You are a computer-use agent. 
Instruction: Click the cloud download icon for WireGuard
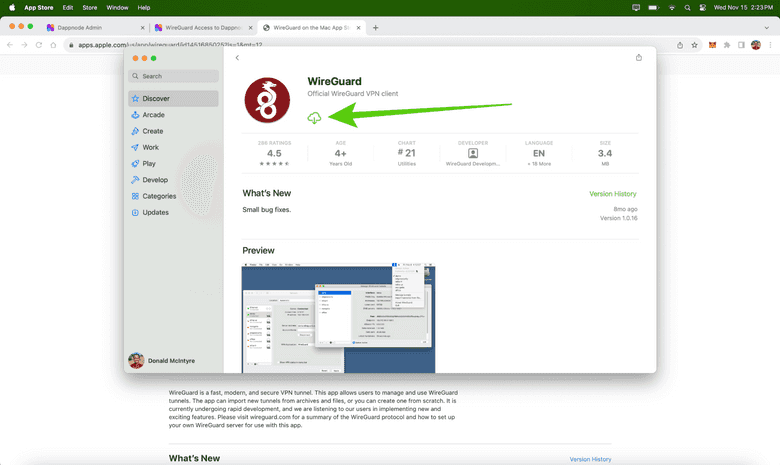(x=314, y=118)
